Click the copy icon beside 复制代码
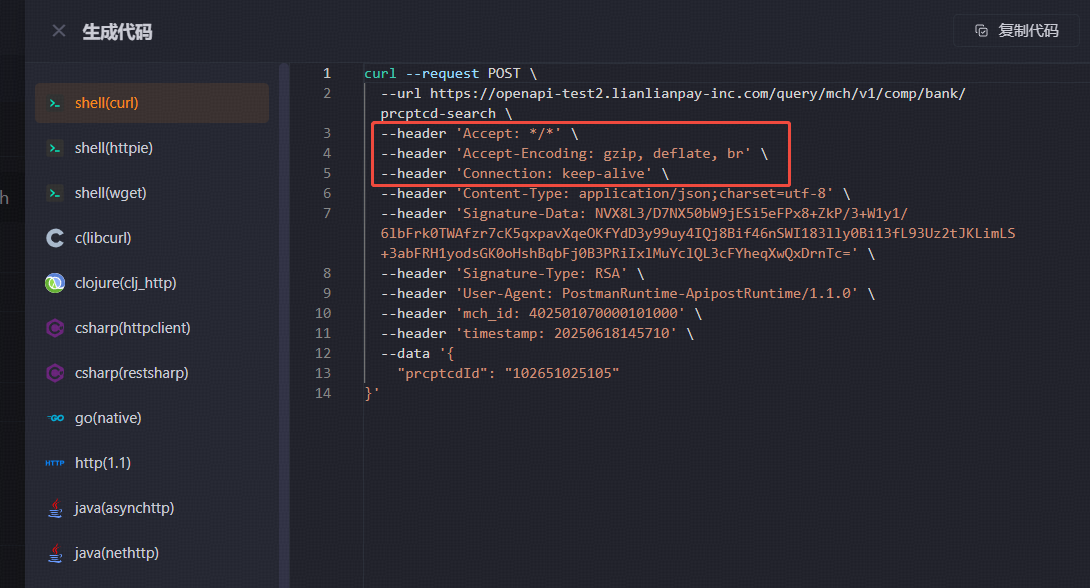Viewport: 1090px width, 588px height. click(x=981, y=31)
